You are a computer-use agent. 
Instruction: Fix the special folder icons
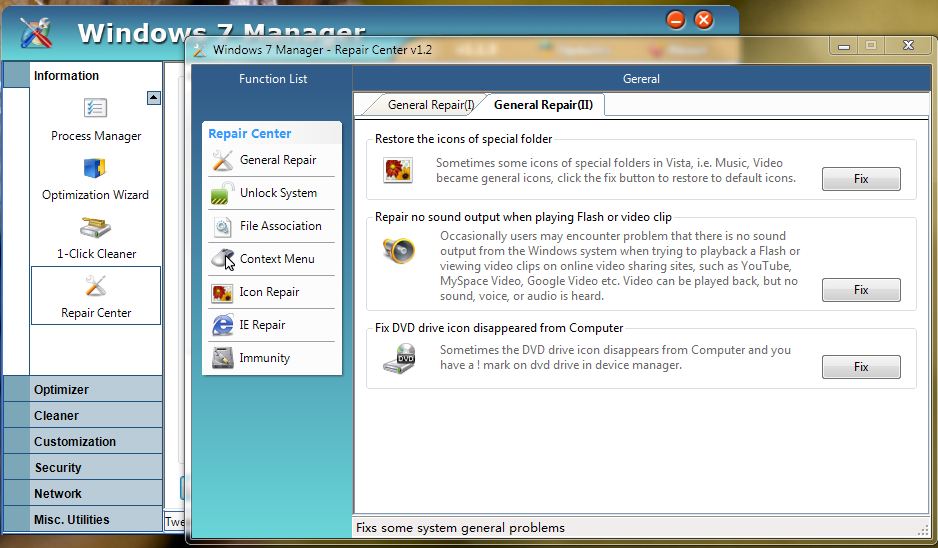tap(861, 179)
